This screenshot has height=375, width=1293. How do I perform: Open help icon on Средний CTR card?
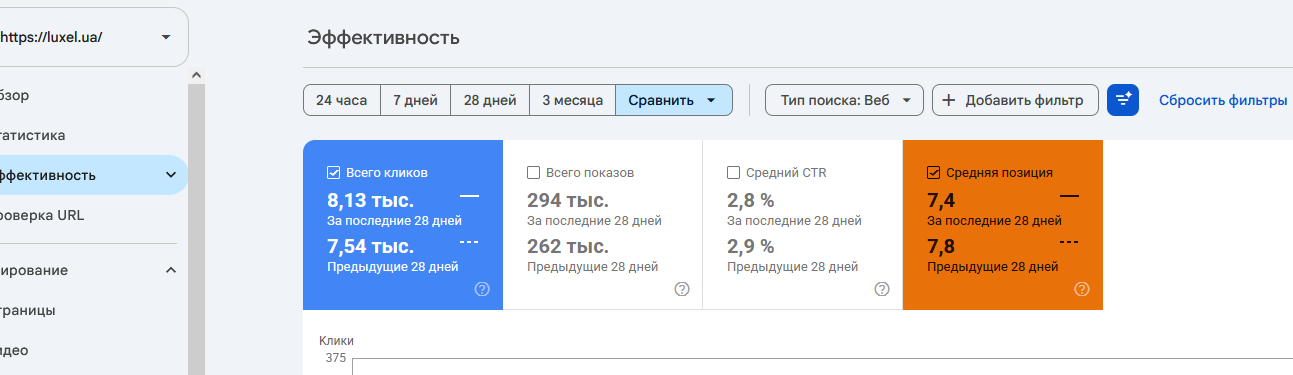coord(882,289)
